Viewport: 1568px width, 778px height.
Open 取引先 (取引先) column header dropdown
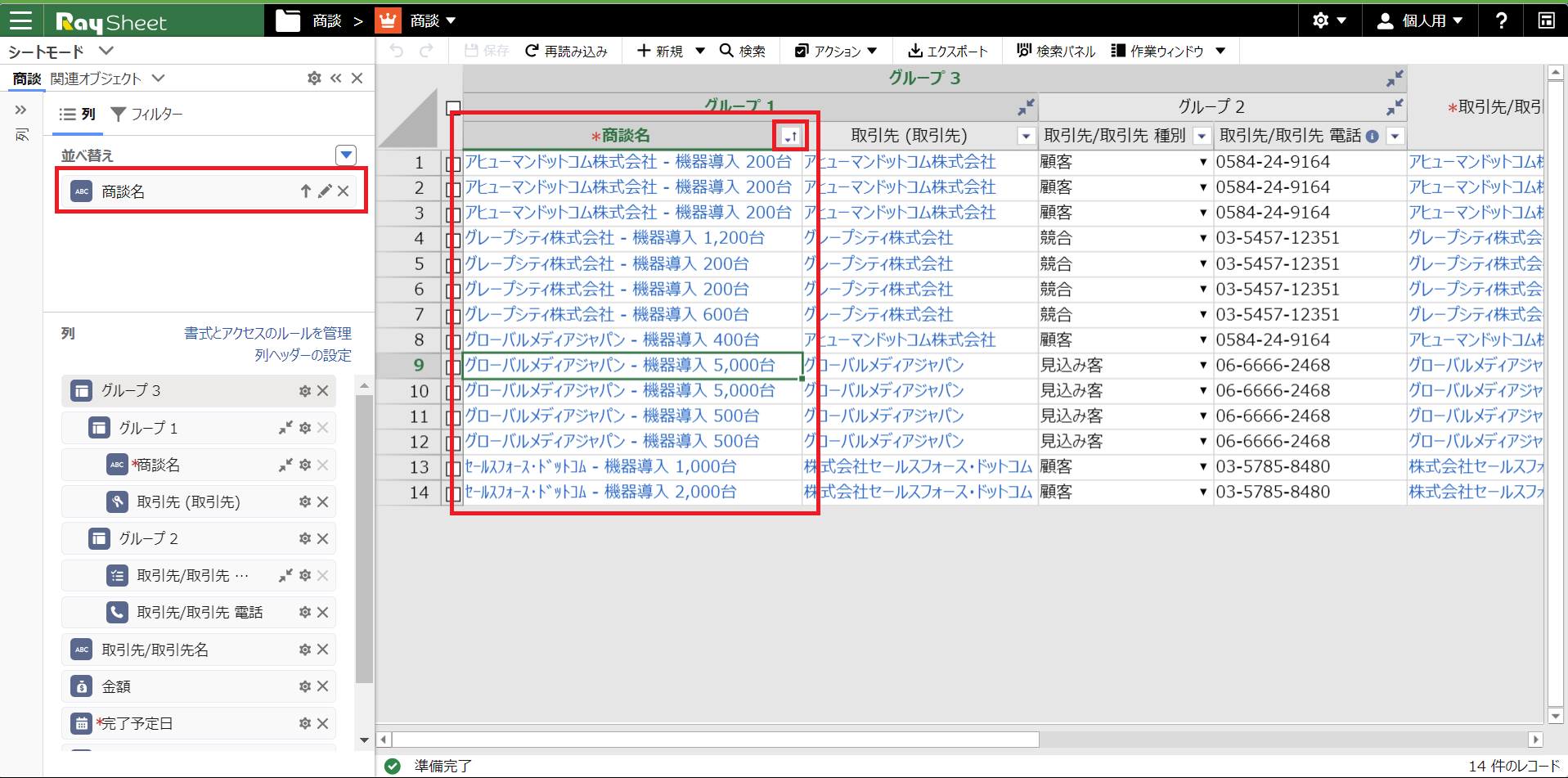tap(1024, 136)
